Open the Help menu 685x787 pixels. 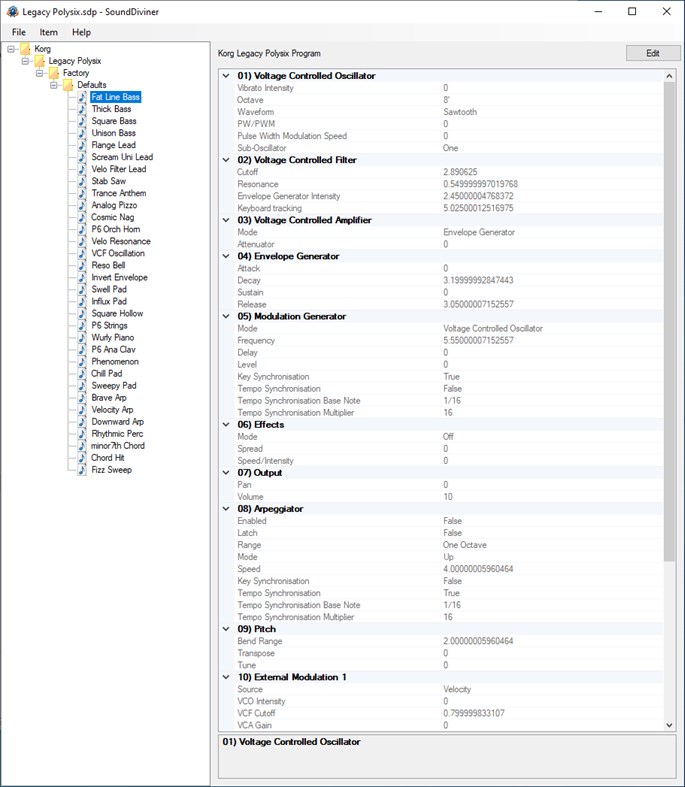81,32
